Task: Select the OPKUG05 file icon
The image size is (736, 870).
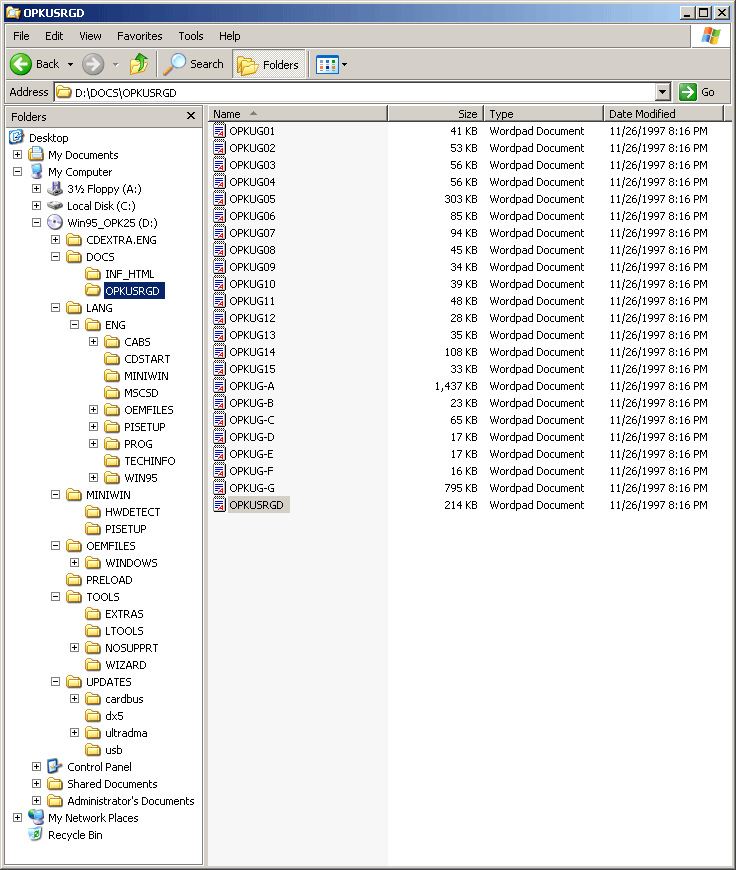Action: [220, 199]
